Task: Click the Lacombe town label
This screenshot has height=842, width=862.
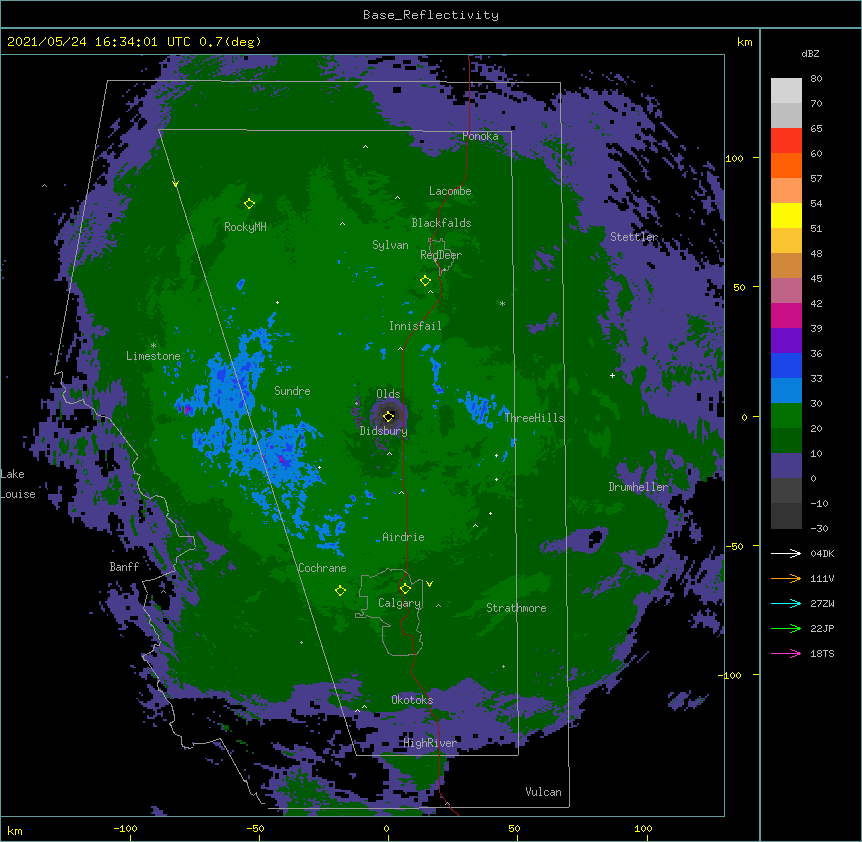Action: 450,191
